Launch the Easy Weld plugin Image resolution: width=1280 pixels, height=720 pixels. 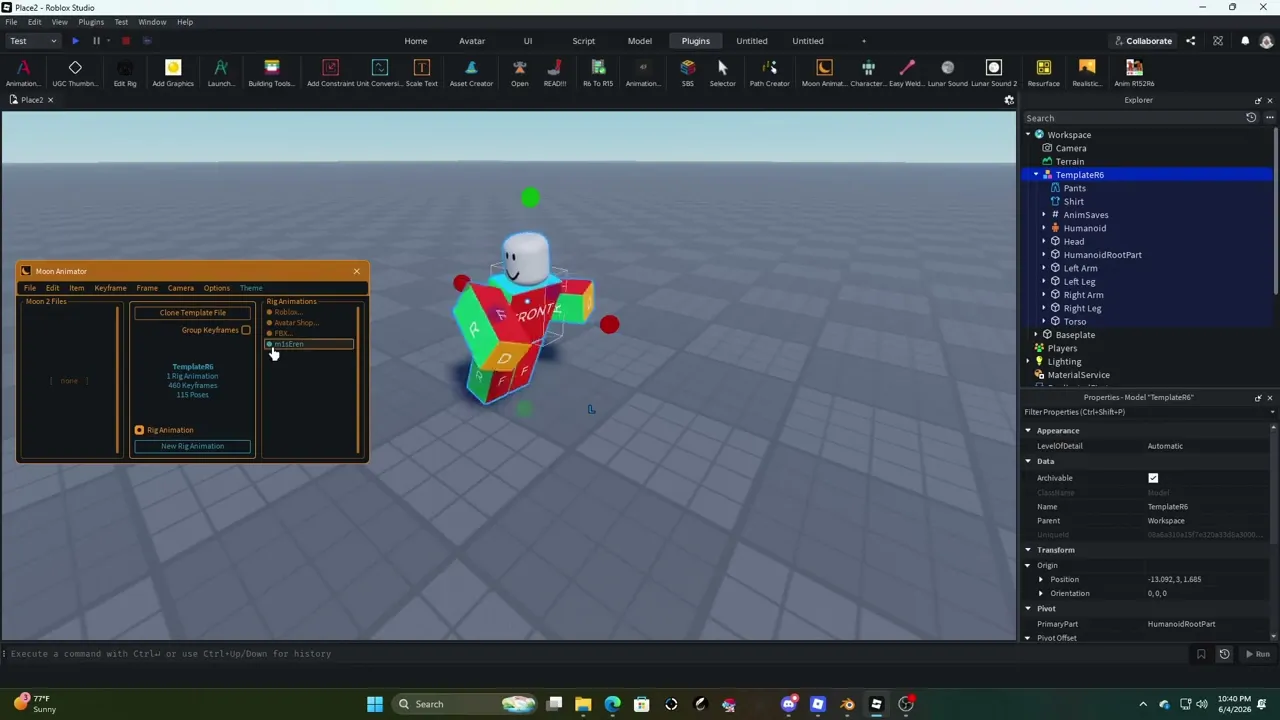(x=907, y=72)
